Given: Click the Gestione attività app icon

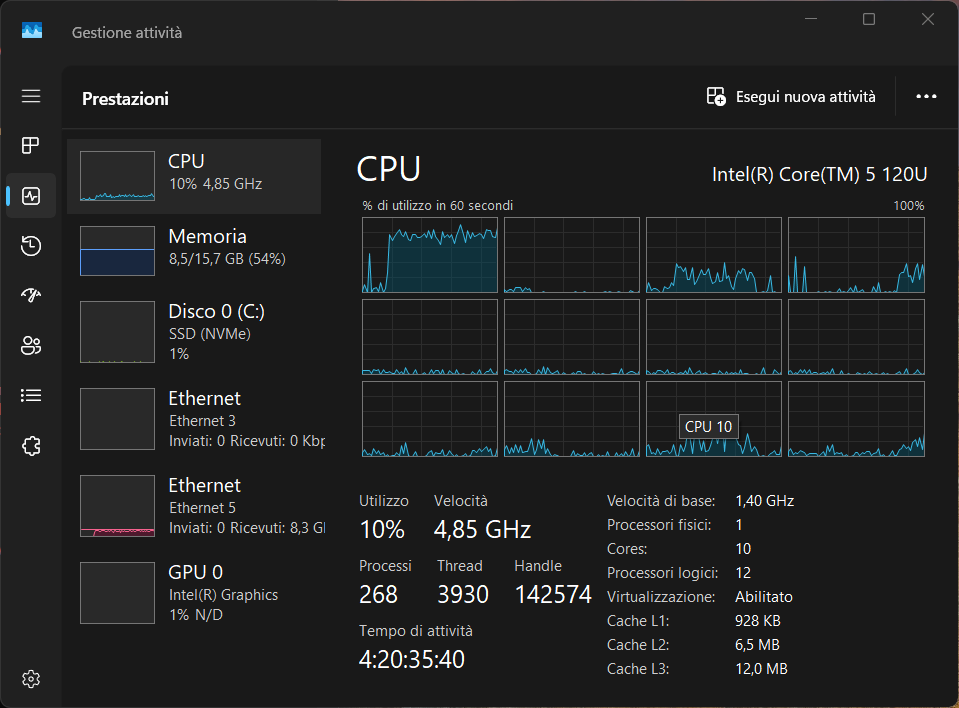Looking at the screenshot, I should [x=32, y=31].
